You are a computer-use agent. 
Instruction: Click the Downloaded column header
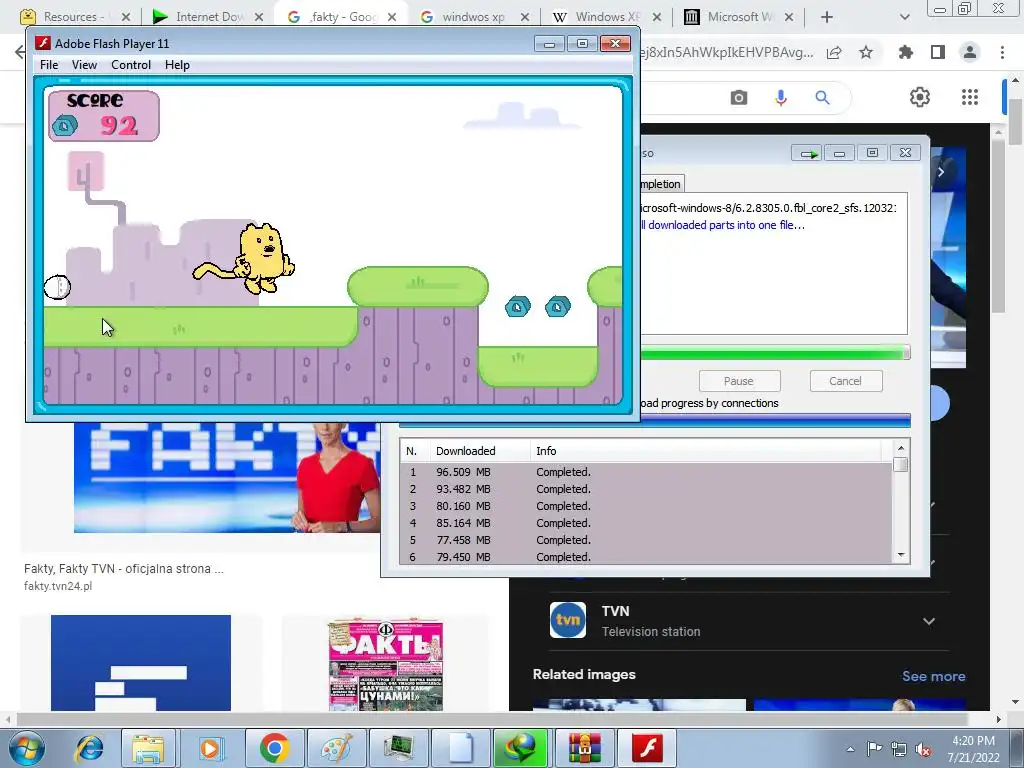[479, 451]
